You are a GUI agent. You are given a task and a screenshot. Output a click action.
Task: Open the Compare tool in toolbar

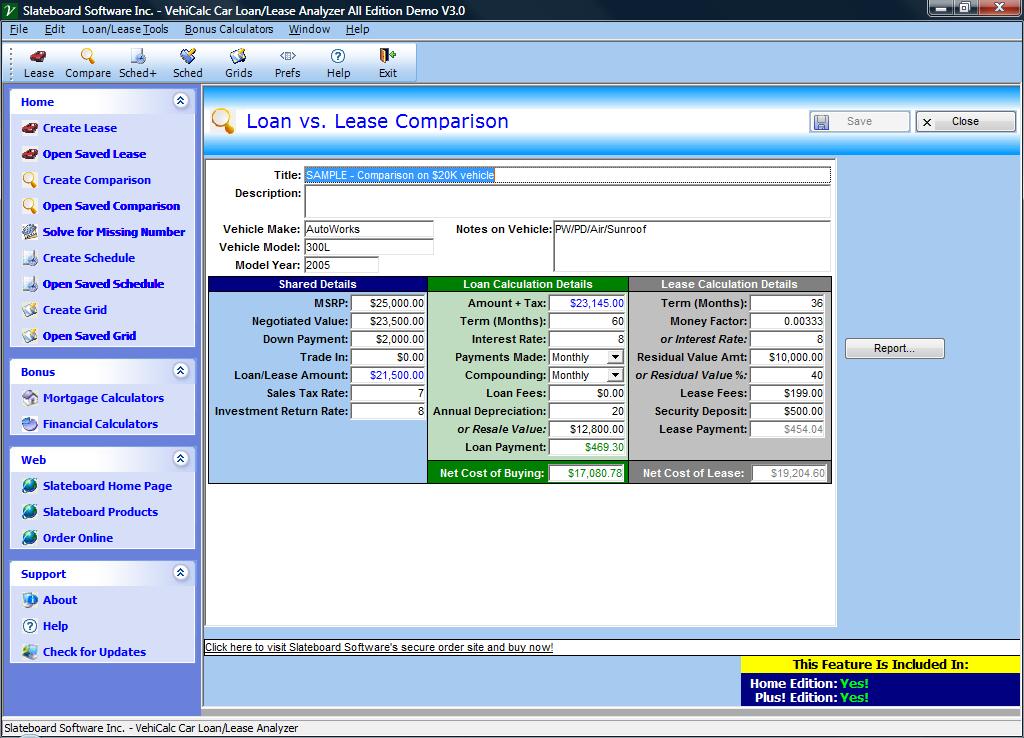pos(88,62)
